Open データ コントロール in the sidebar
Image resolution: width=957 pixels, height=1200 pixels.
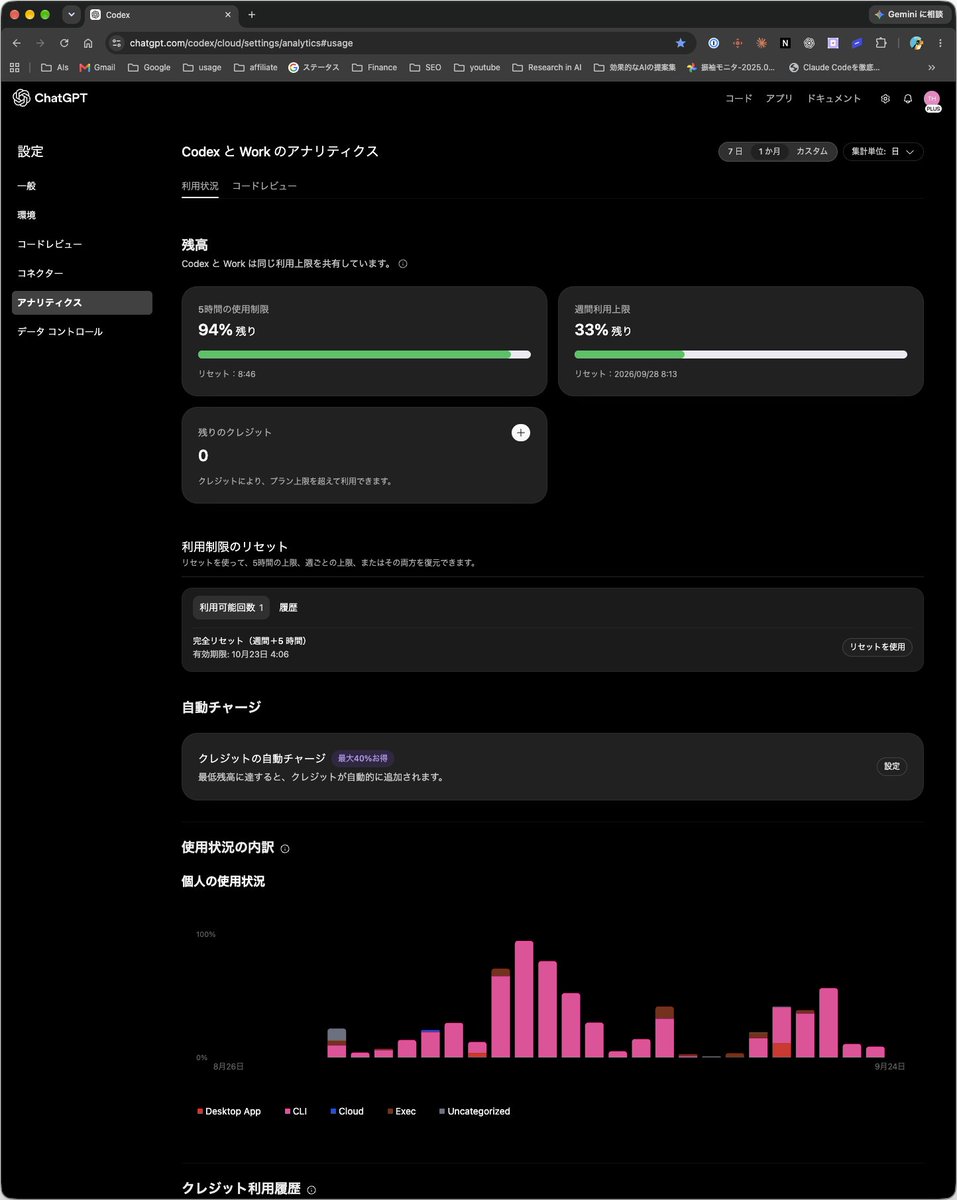(82, 331)
